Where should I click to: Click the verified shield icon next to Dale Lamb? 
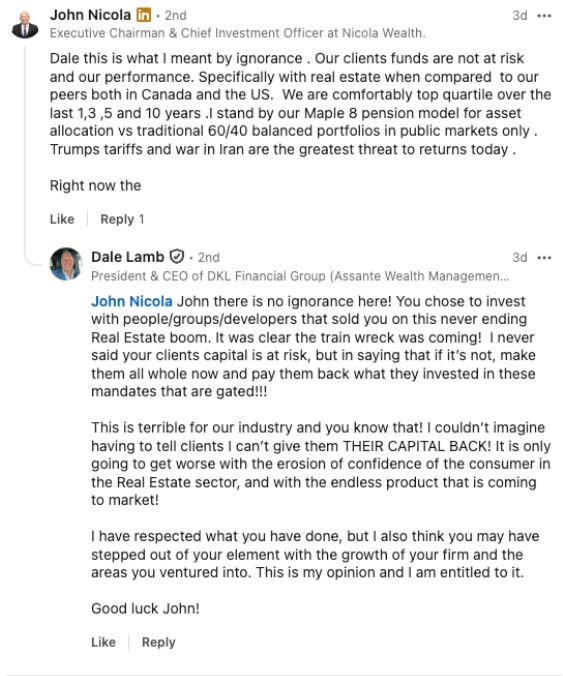coord(177,257)
